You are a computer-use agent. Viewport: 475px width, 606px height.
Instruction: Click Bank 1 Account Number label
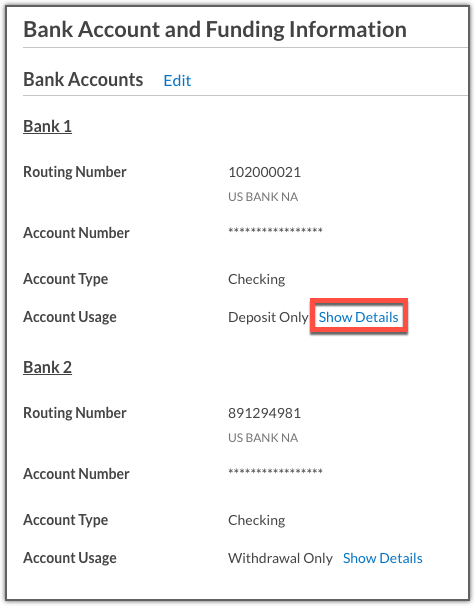[x=76, y=233]
